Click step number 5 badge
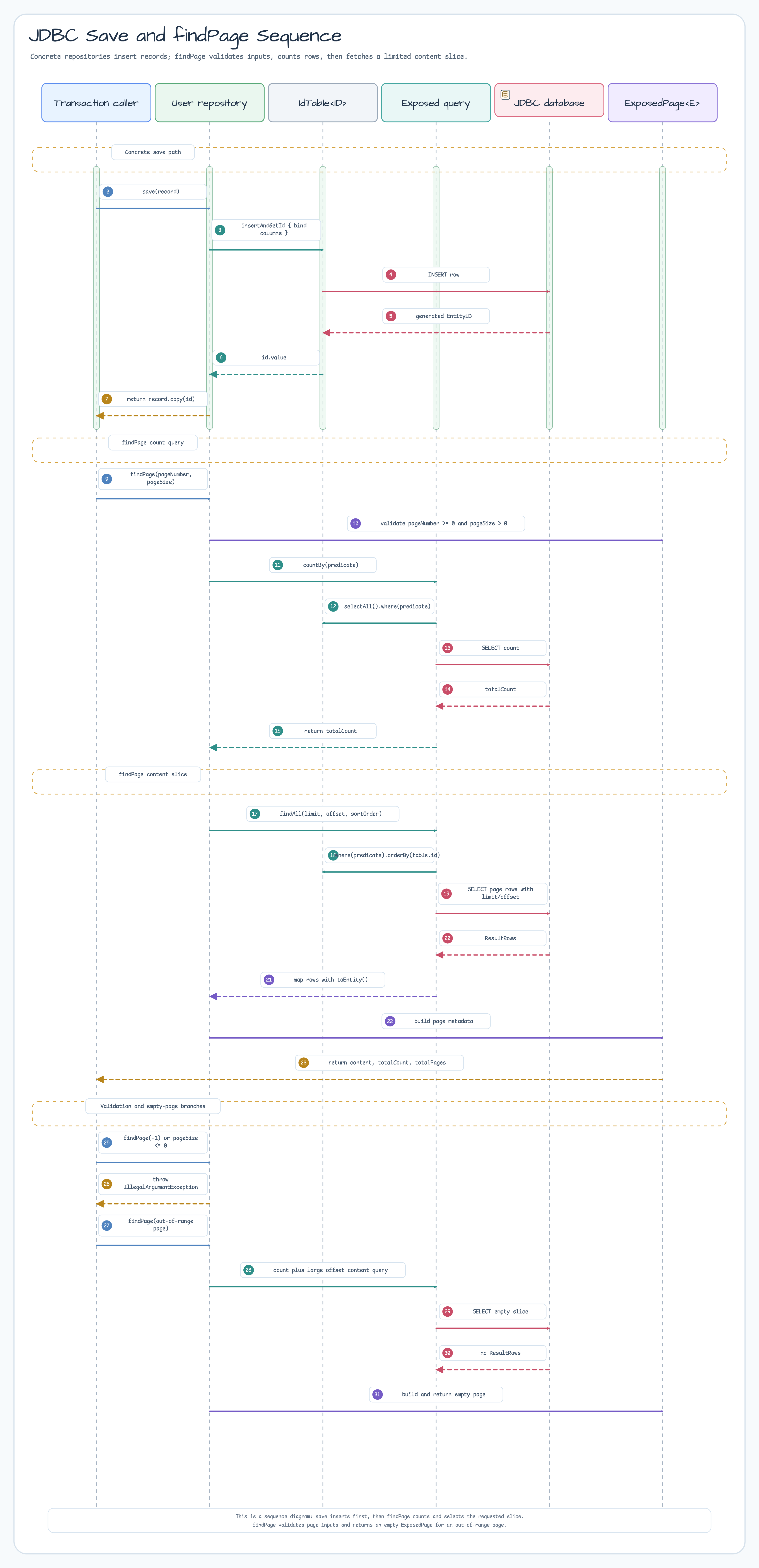Image resolution: width=759 pixels, height=1568 pixels. (x=391, y=316)
